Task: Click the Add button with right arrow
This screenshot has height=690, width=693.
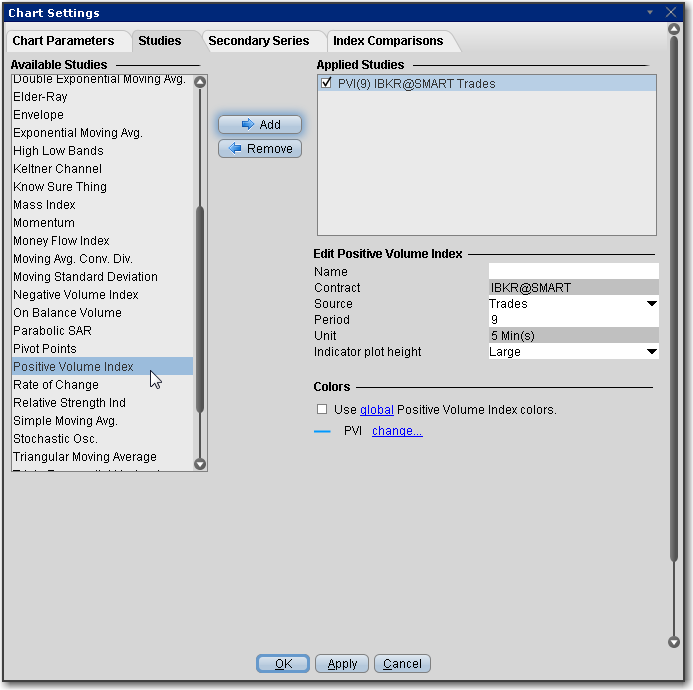Action: coord(260,125)
